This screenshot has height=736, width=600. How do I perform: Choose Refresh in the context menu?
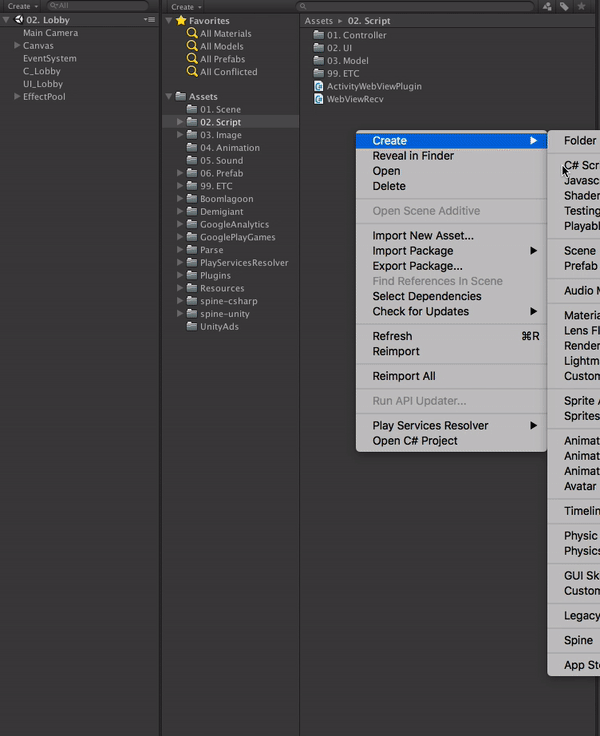click(451, 336)
